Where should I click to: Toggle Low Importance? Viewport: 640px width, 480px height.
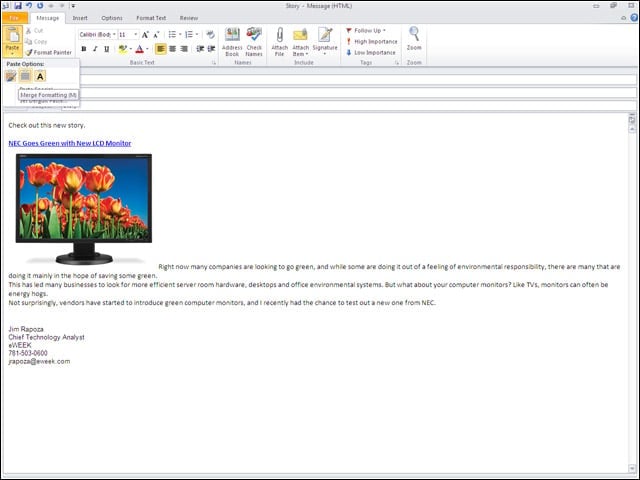tap(371, 53)
